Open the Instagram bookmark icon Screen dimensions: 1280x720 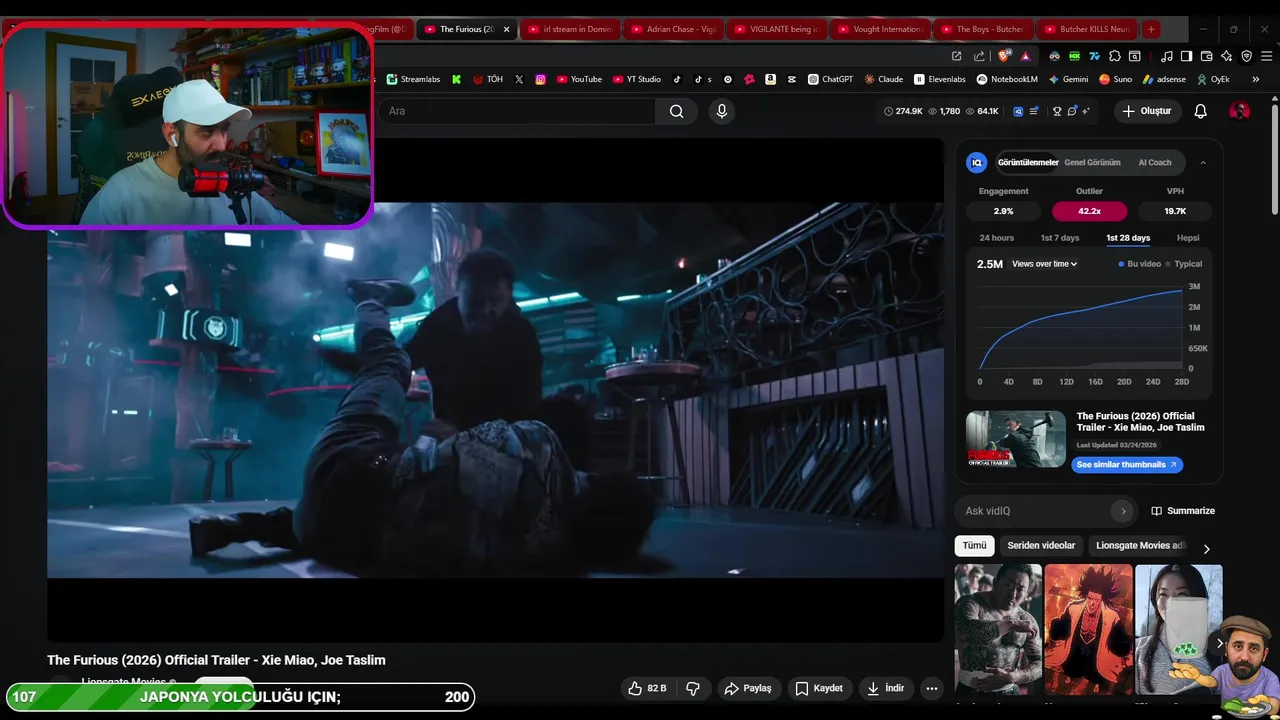[x=540, y=79]
